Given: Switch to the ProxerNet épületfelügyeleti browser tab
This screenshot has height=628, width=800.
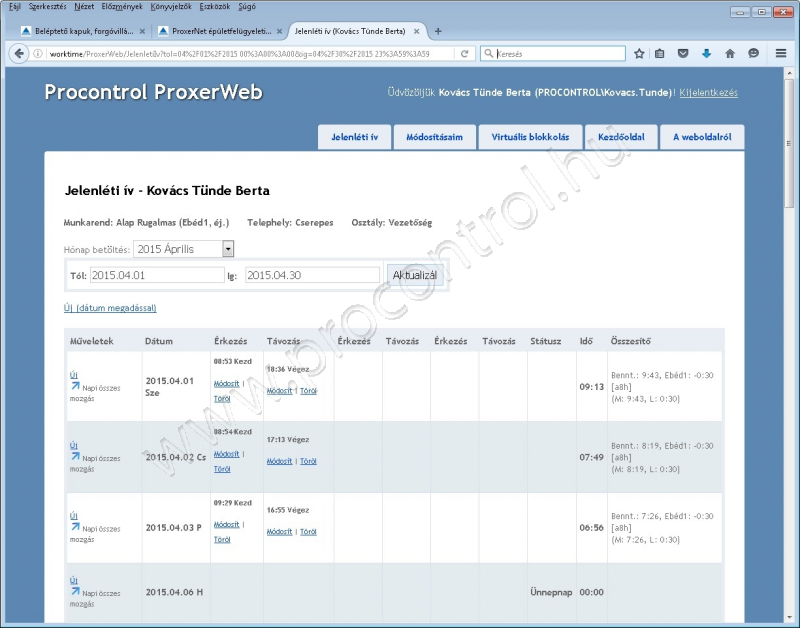Looking at the screenshot, I should tap(220, 31).
